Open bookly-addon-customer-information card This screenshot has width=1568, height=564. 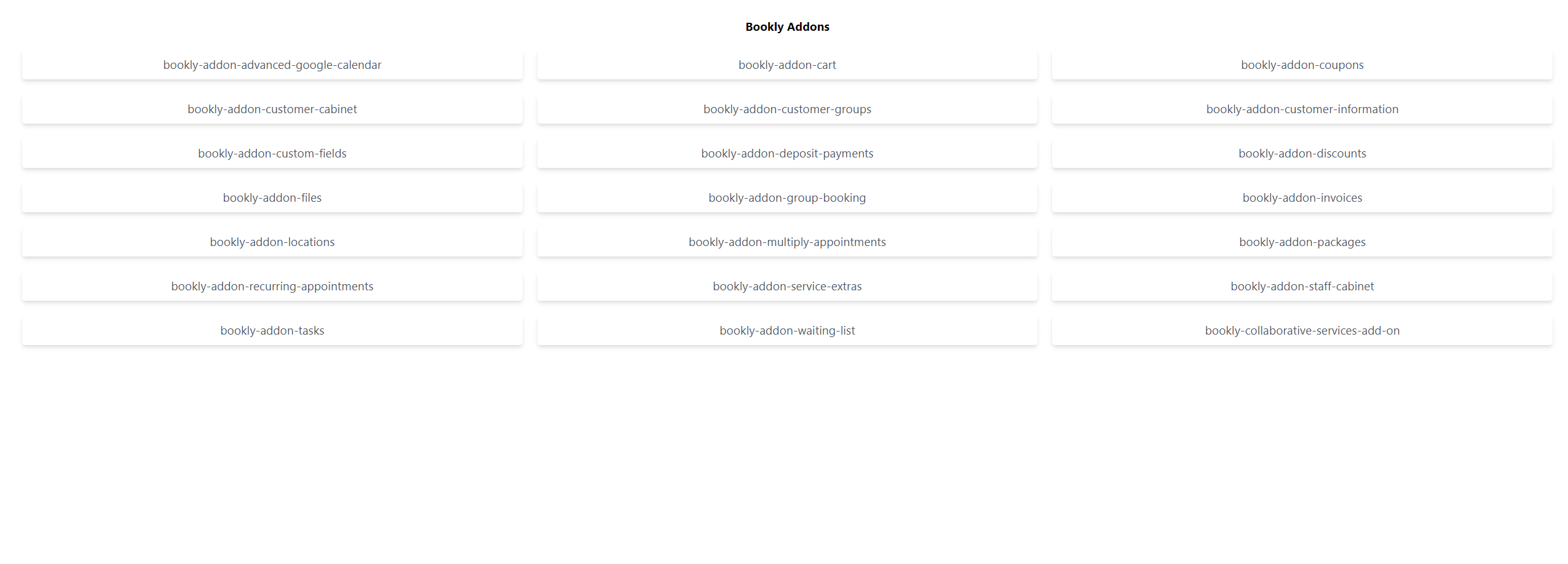pyautogui.click(x=1302, y=109)
